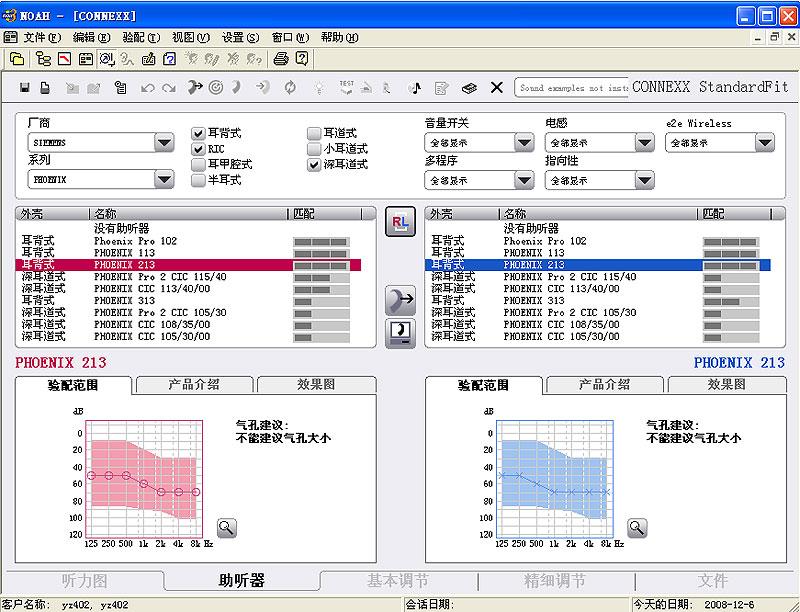Click the notes with pencil icon in top toolbar
This screenshot has width=800, height=612.
click(148, 59)
